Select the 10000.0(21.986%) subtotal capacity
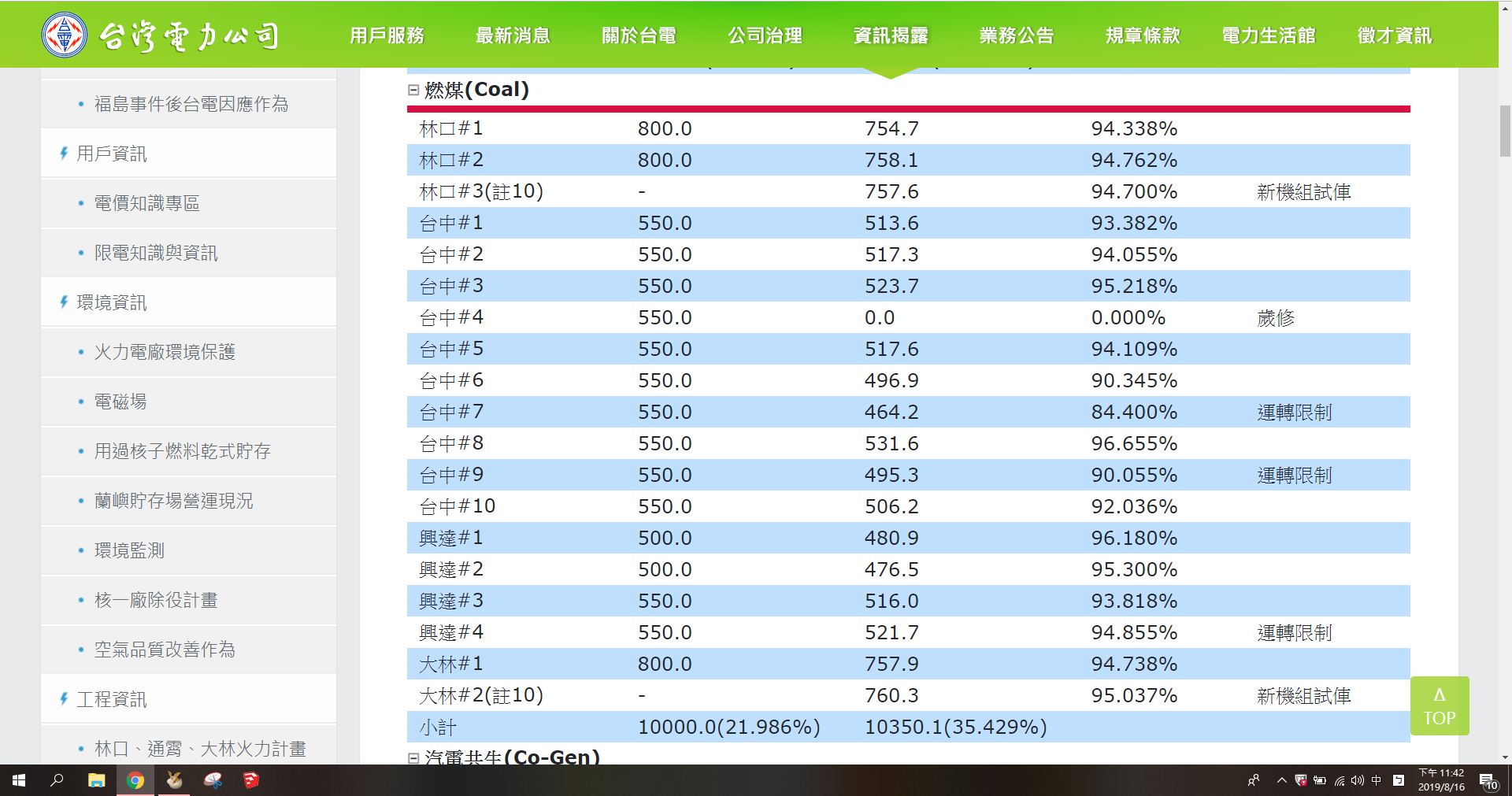 pos(729,727)
